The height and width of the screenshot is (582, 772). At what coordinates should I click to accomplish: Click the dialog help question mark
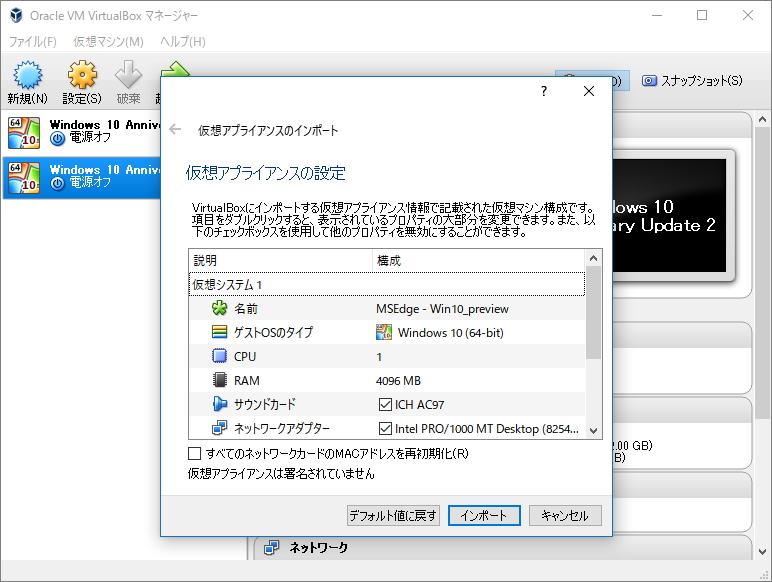click(544, 91)
